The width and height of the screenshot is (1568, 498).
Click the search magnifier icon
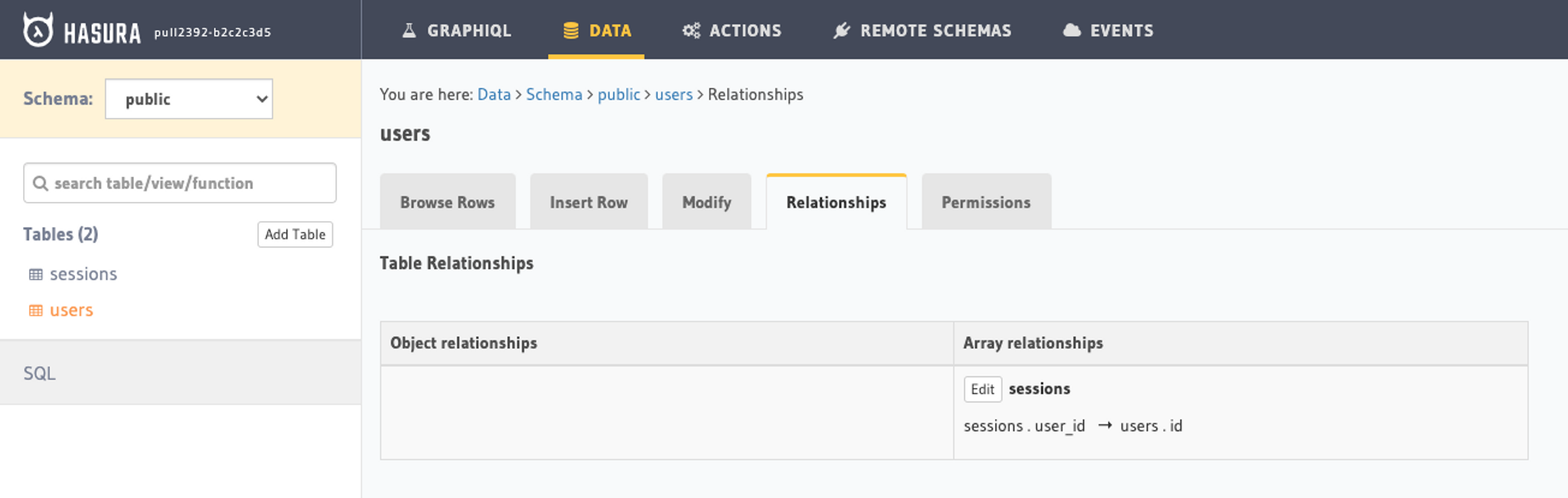tap(41, 184)
